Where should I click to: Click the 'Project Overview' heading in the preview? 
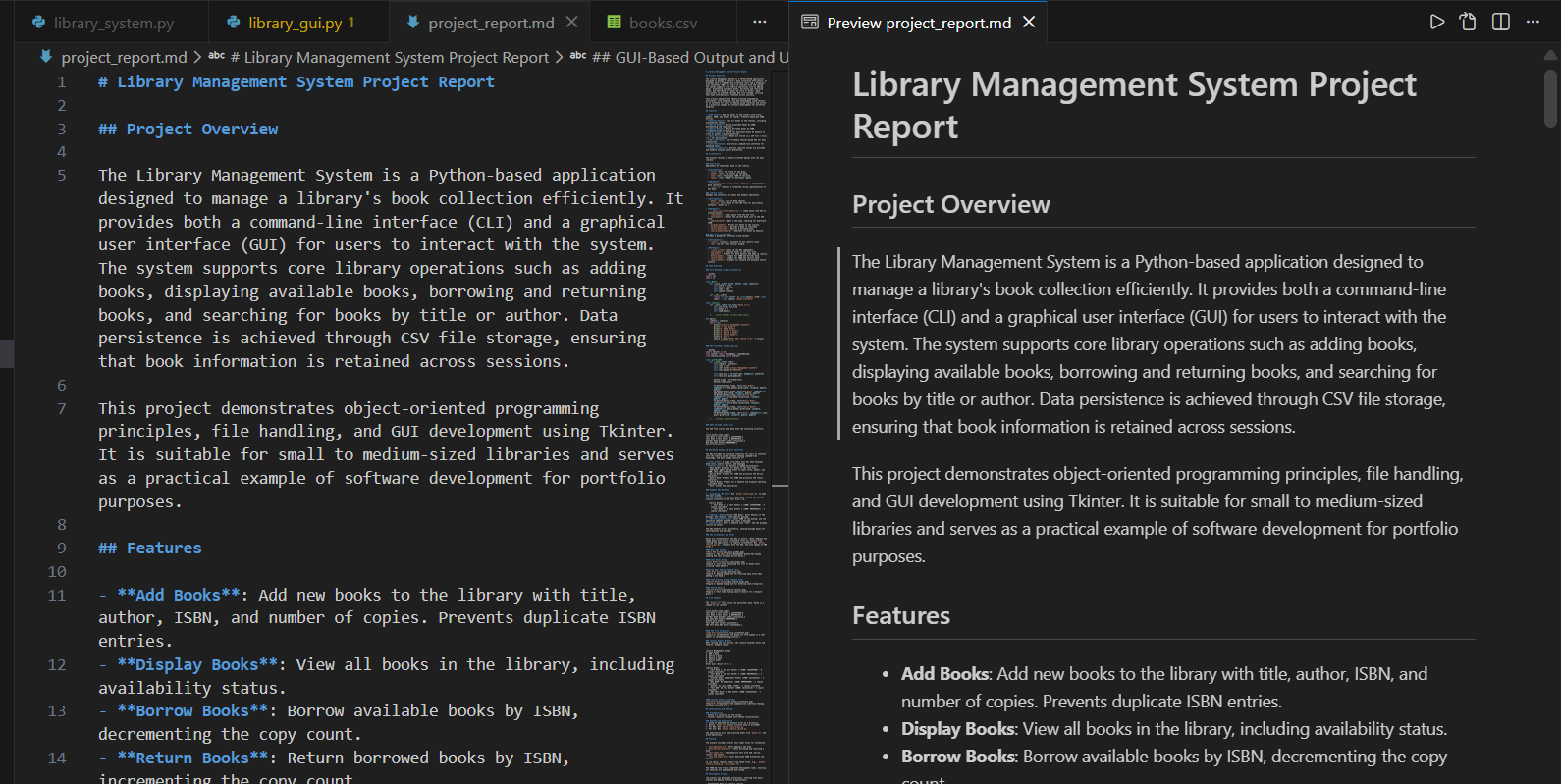point(950,204)
